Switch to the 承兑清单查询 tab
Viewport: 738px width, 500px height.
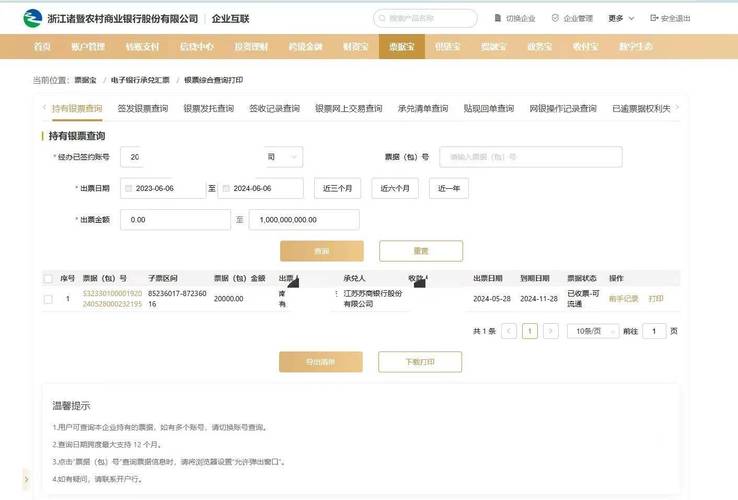423,109
